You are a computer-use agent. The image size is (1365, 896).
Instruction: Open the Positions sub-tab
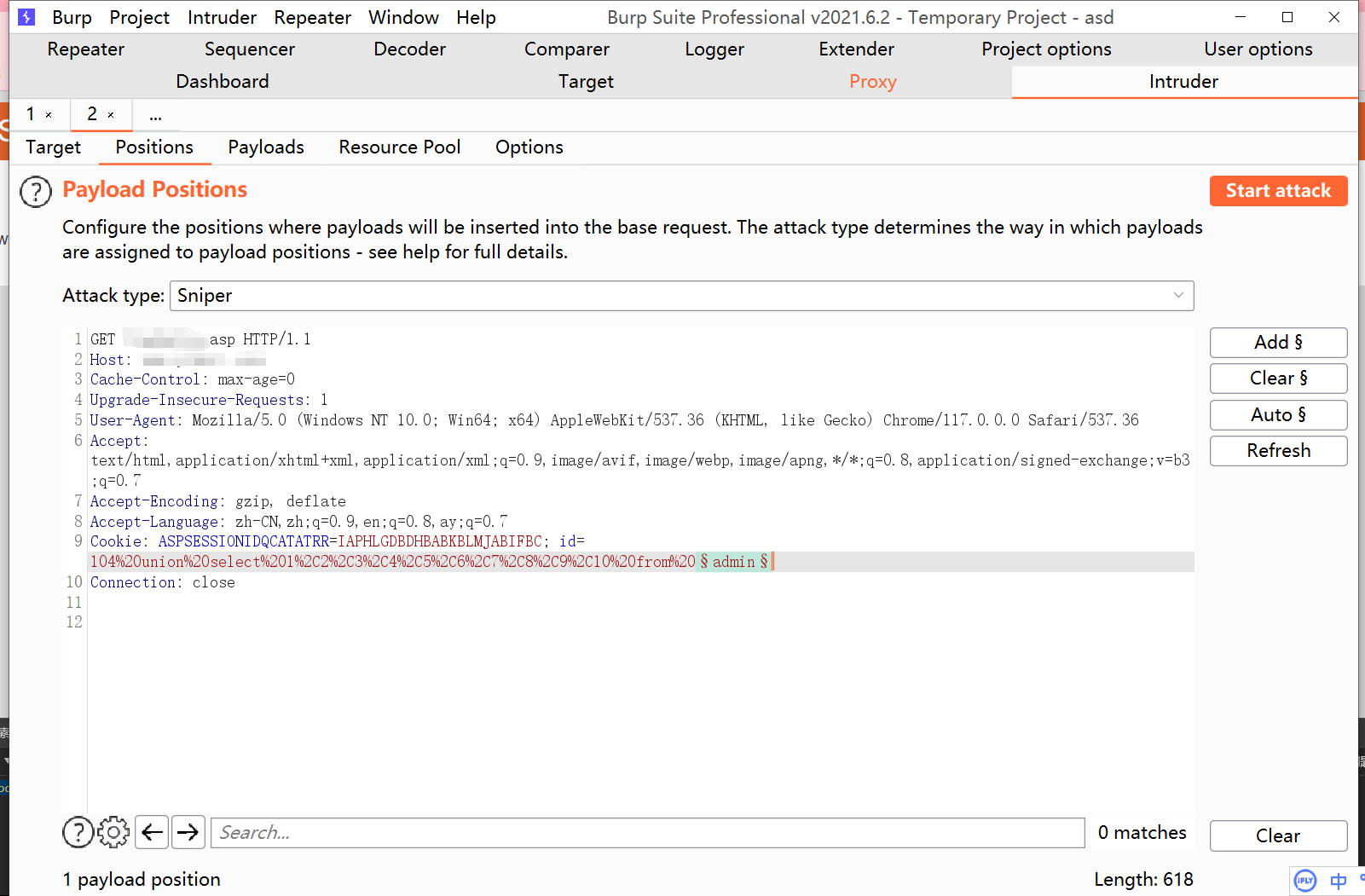tap(154, 147)
